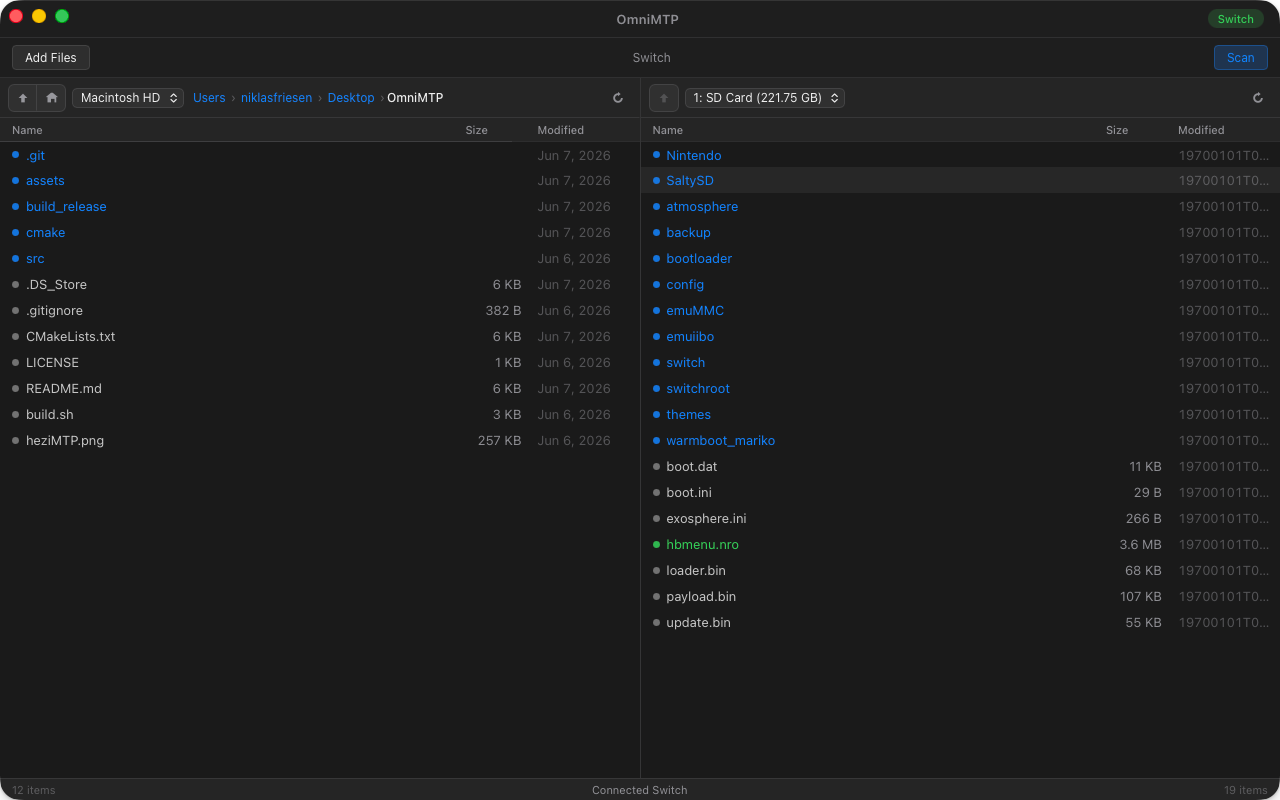The image size is (1280, 800).
Task: Select the .git folder
Action: coord(320,155)
